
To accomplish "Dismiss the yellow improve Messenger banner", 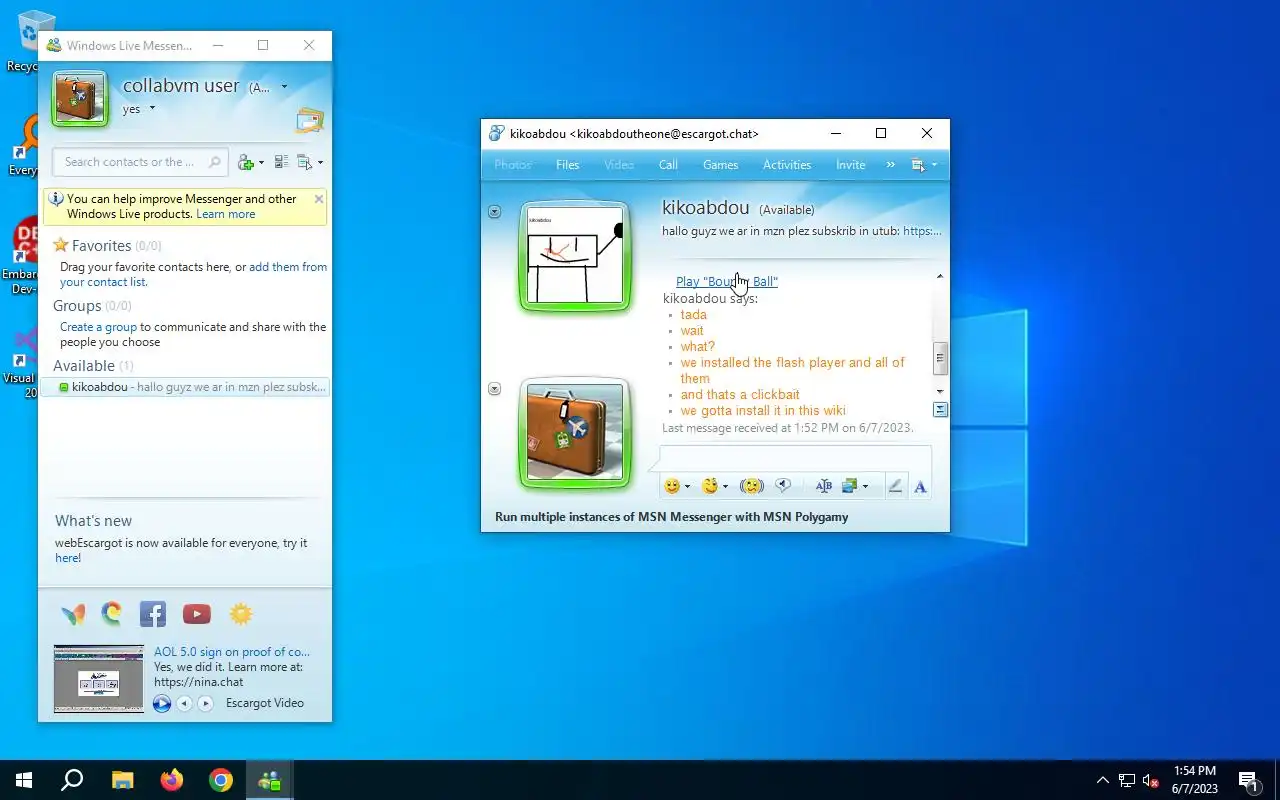I will click(319, 199).
